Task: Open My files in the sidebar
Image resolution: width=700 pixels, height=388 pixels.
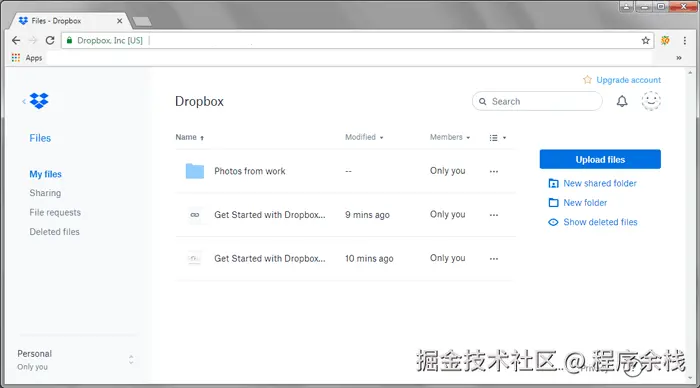Action: [x=46, y=174]
